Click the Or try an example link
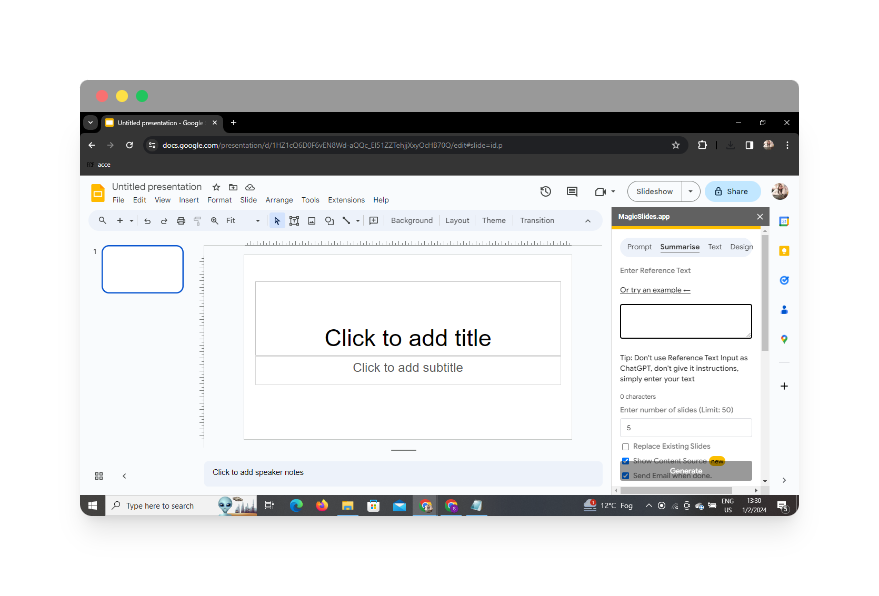879x596 pixels. click(x=655, y=290)
